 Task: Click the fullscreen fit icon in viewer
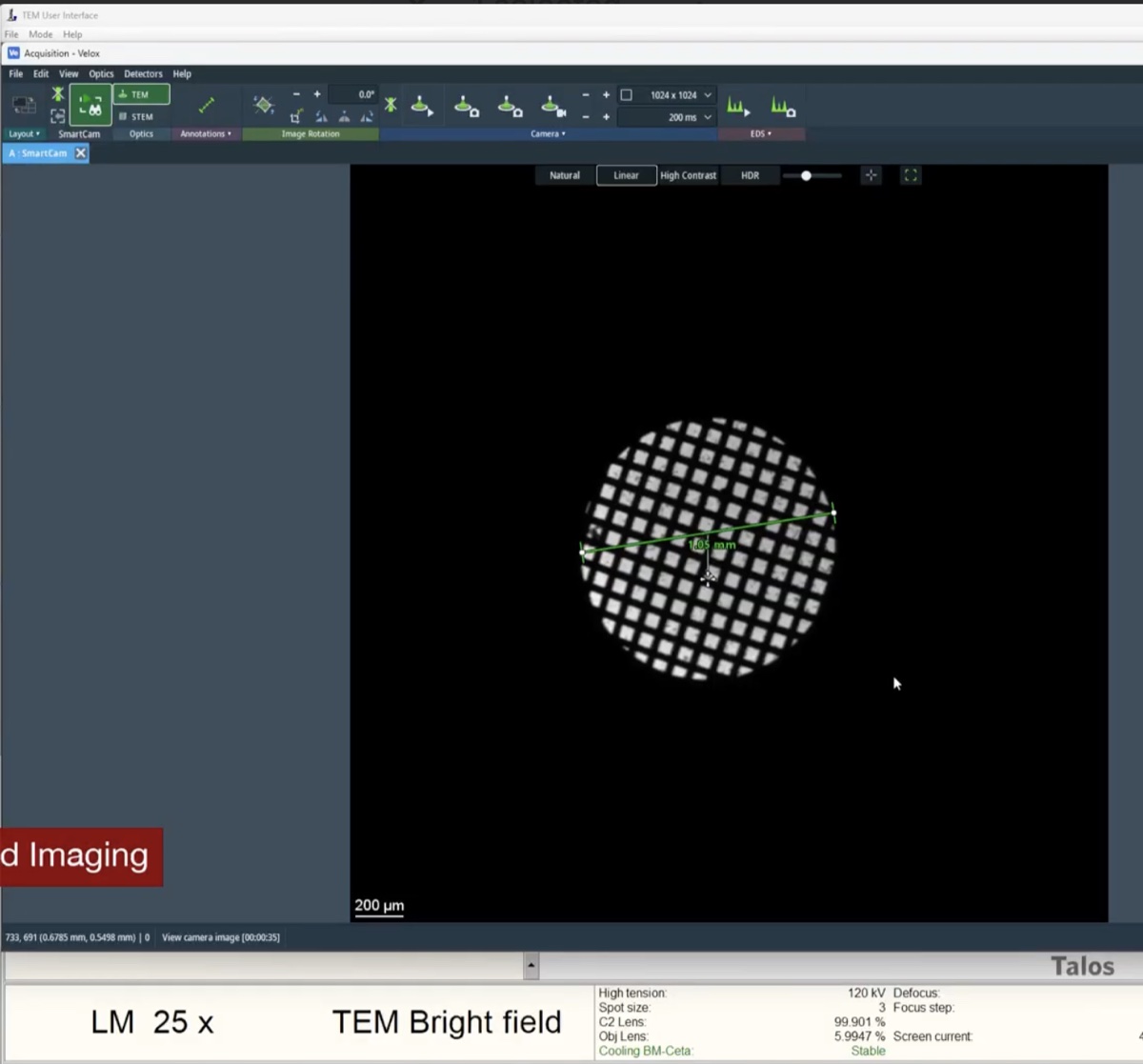[911, 175]
